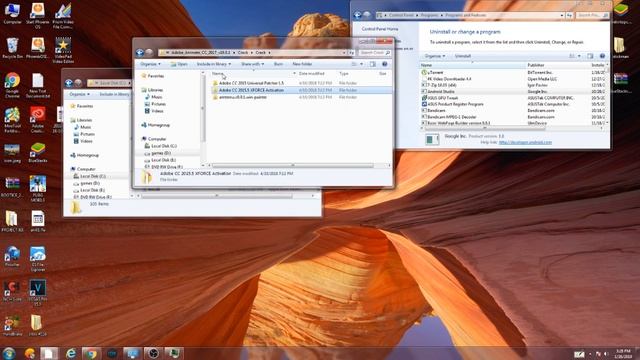Select the amtemu win painter folder
The image size is (640, 360).
pos(243,97)
